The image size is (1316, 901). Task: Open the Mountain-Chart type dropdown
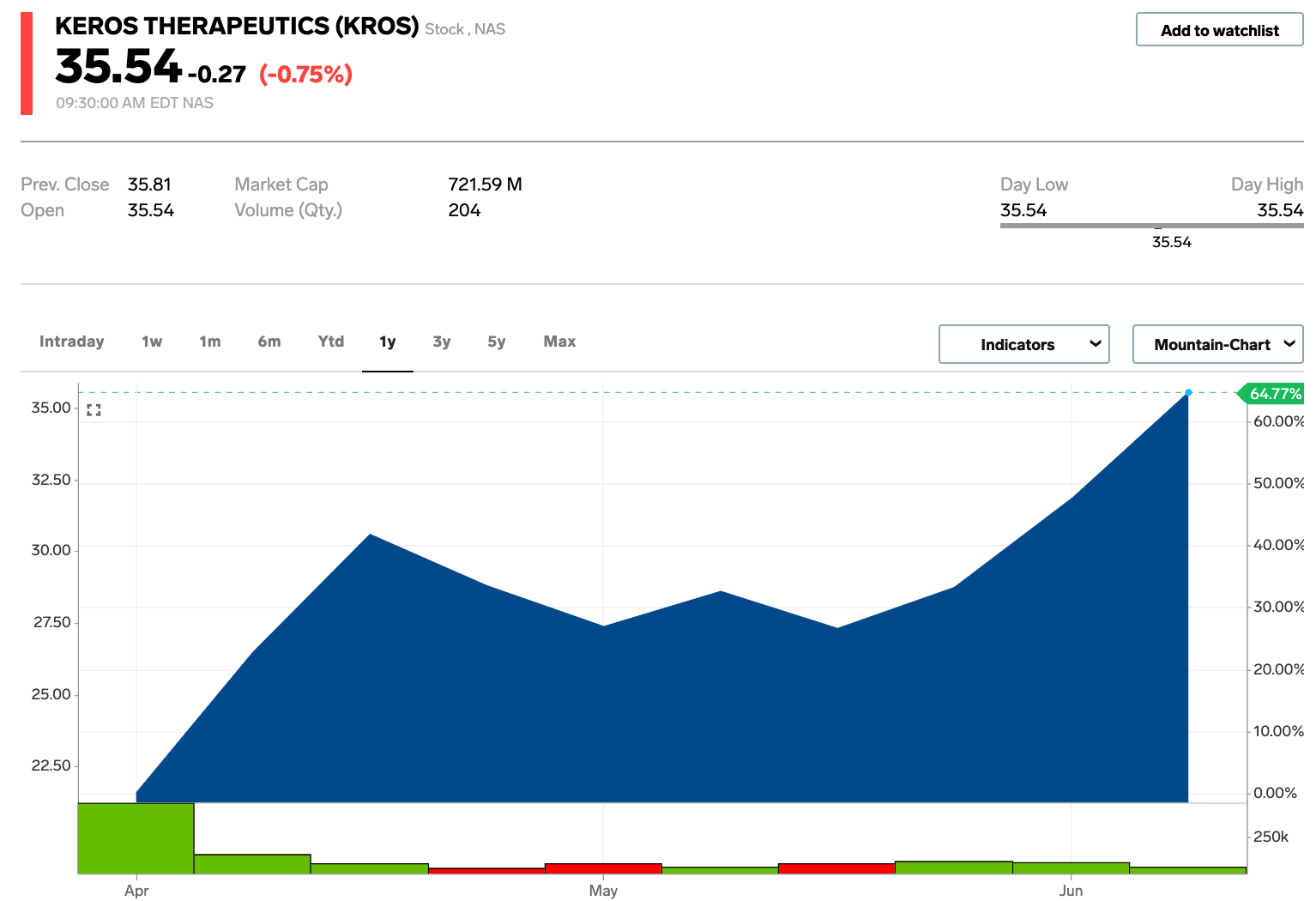click(x=1217, y=344)
